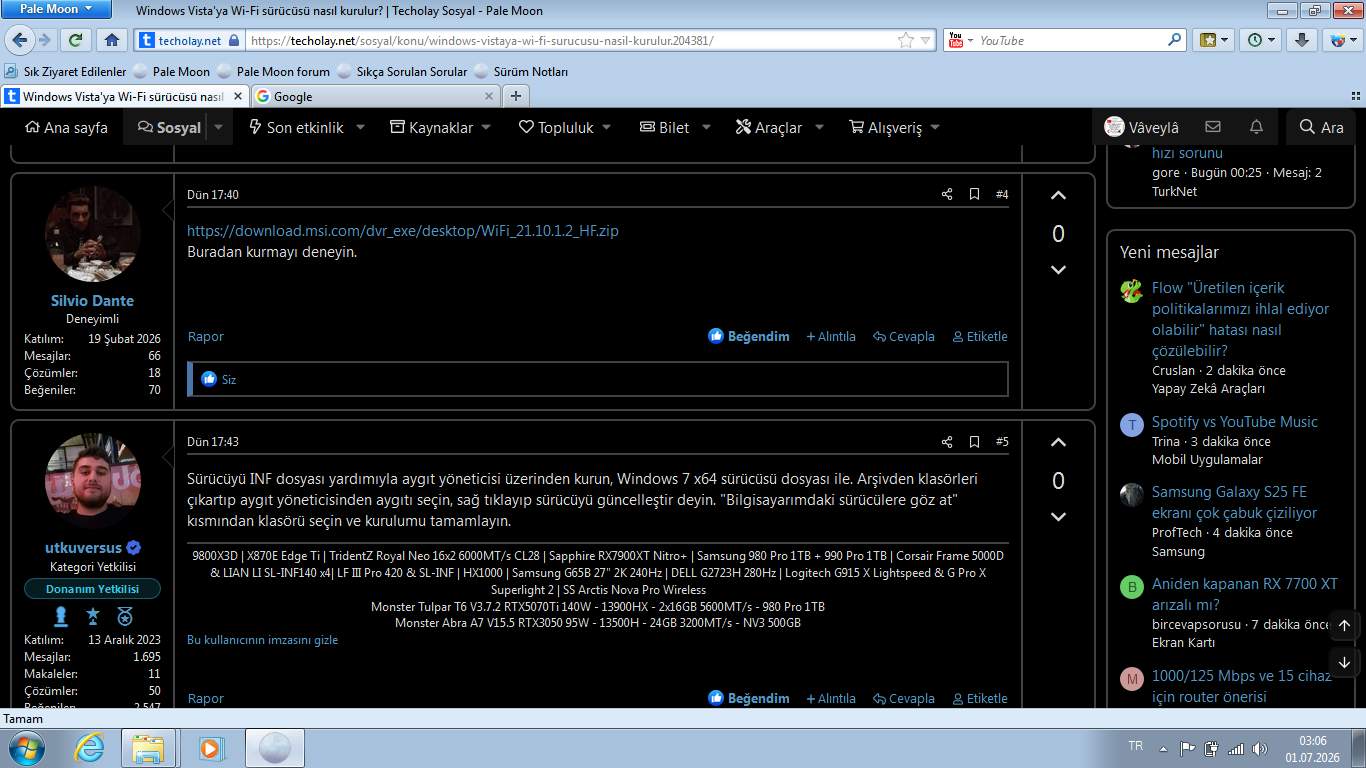Expand the Araçlar dropdown arrow
The width and height of the screenshot is (1366, 768).
(819, 127)
